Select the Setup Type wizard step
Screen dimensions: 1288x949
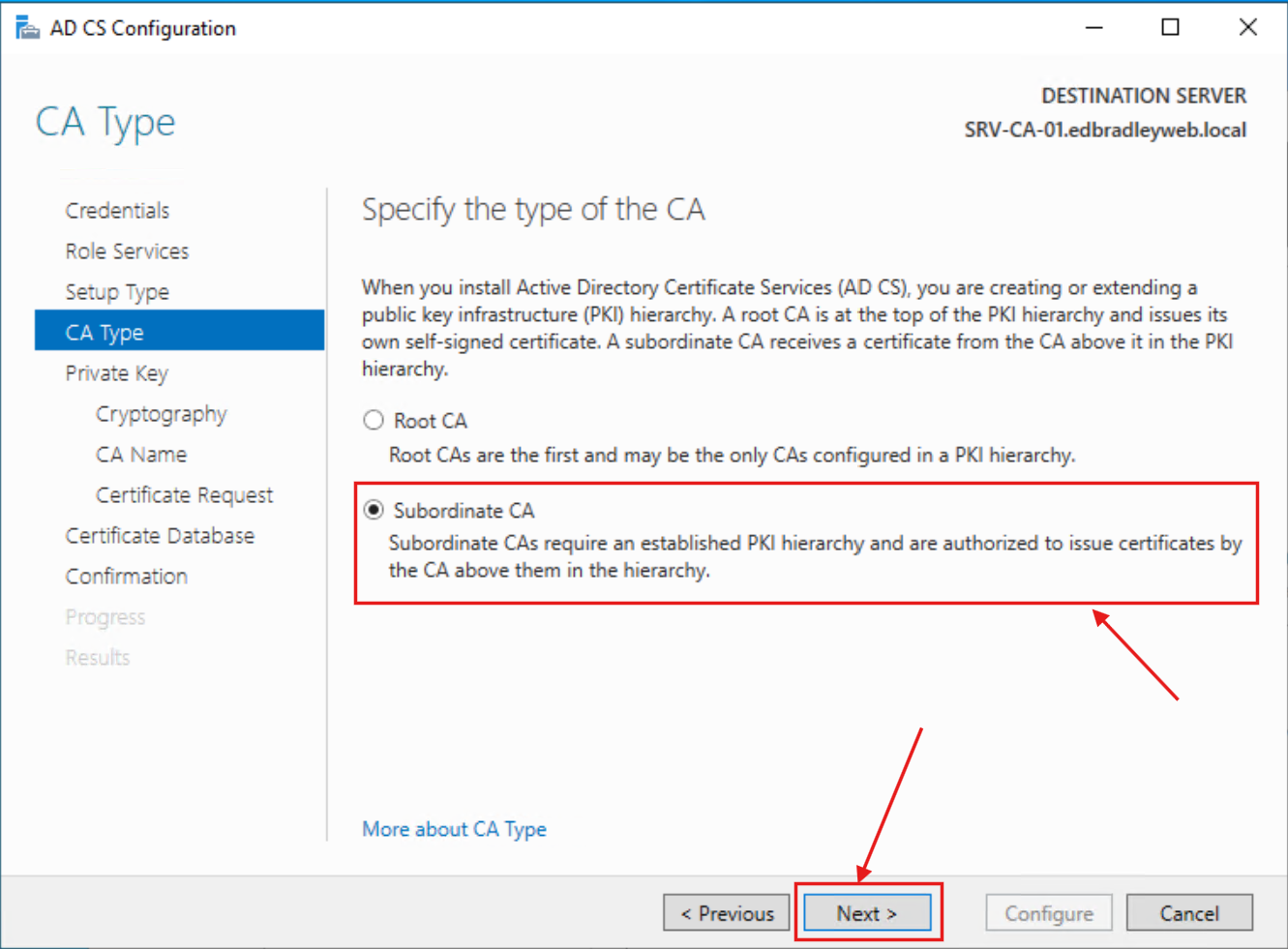coord(117,291)
